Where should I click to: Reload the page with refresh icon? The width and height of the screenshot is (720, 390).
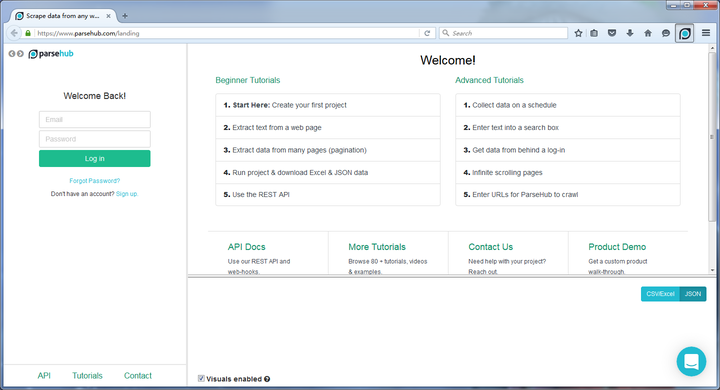427,33
